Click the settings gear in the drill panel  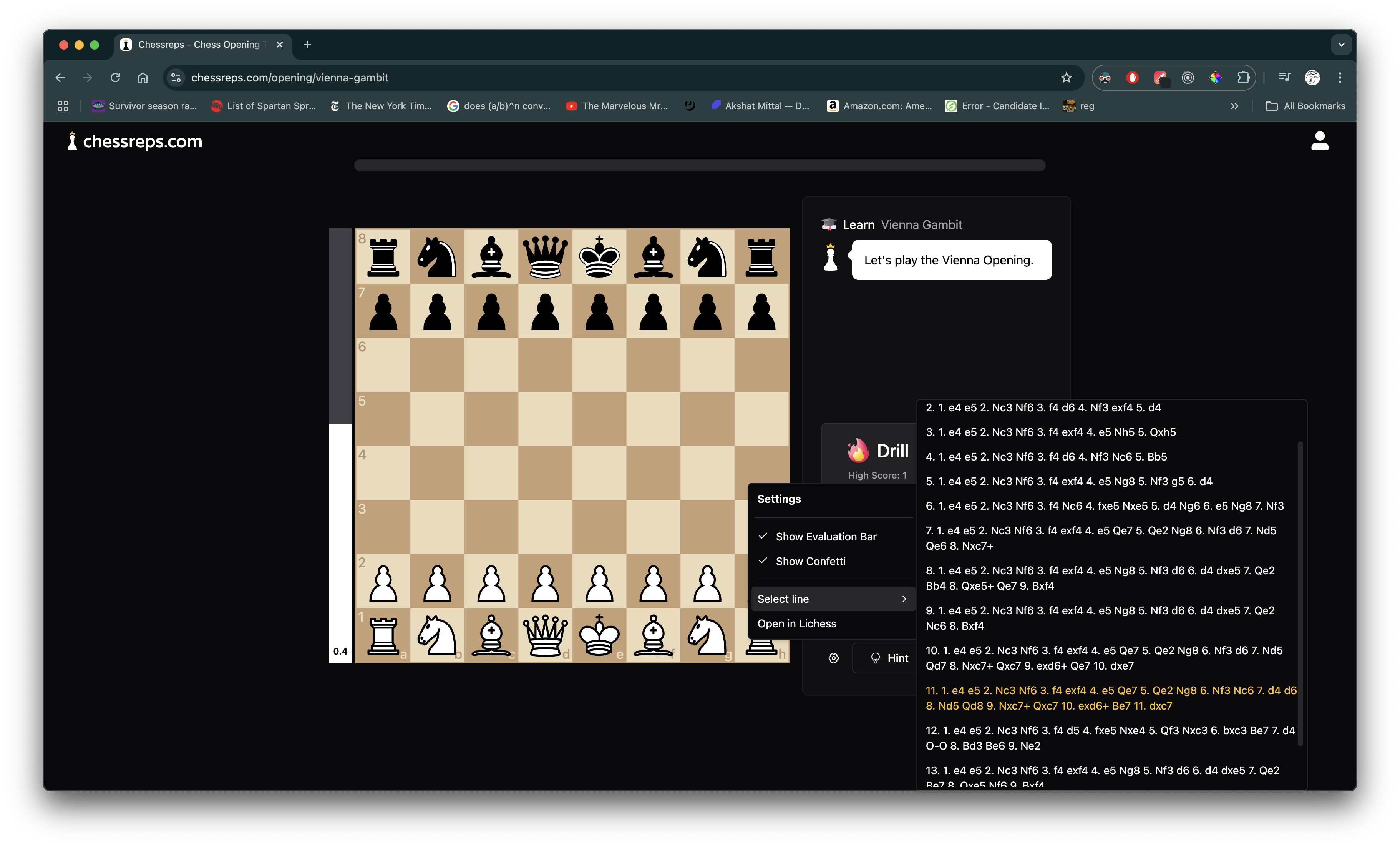click(x=834, y=658)
